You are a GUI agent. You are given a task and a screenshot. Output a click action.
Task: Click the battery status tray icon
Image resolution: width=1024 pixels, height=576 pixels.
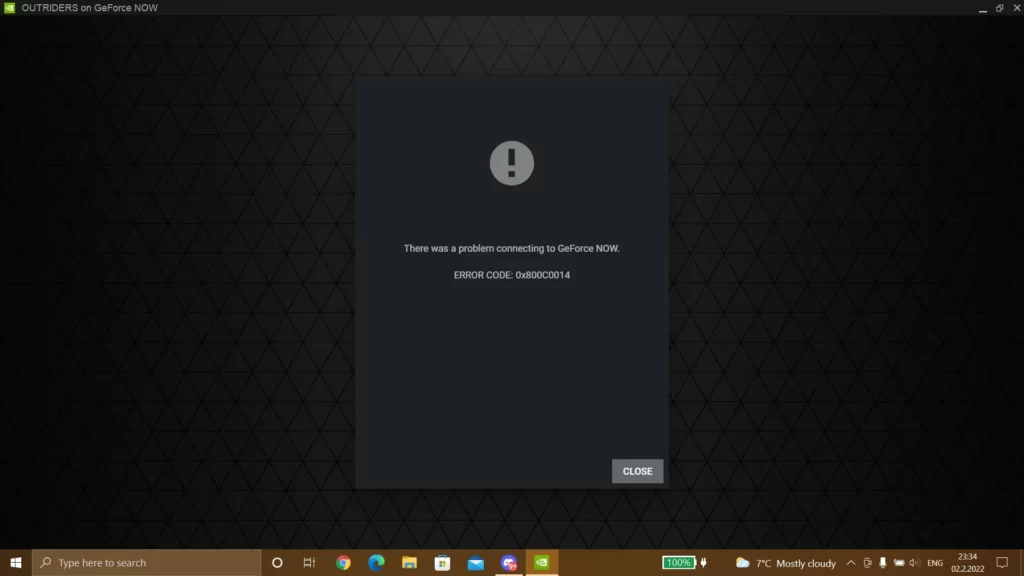click(899, 562)
